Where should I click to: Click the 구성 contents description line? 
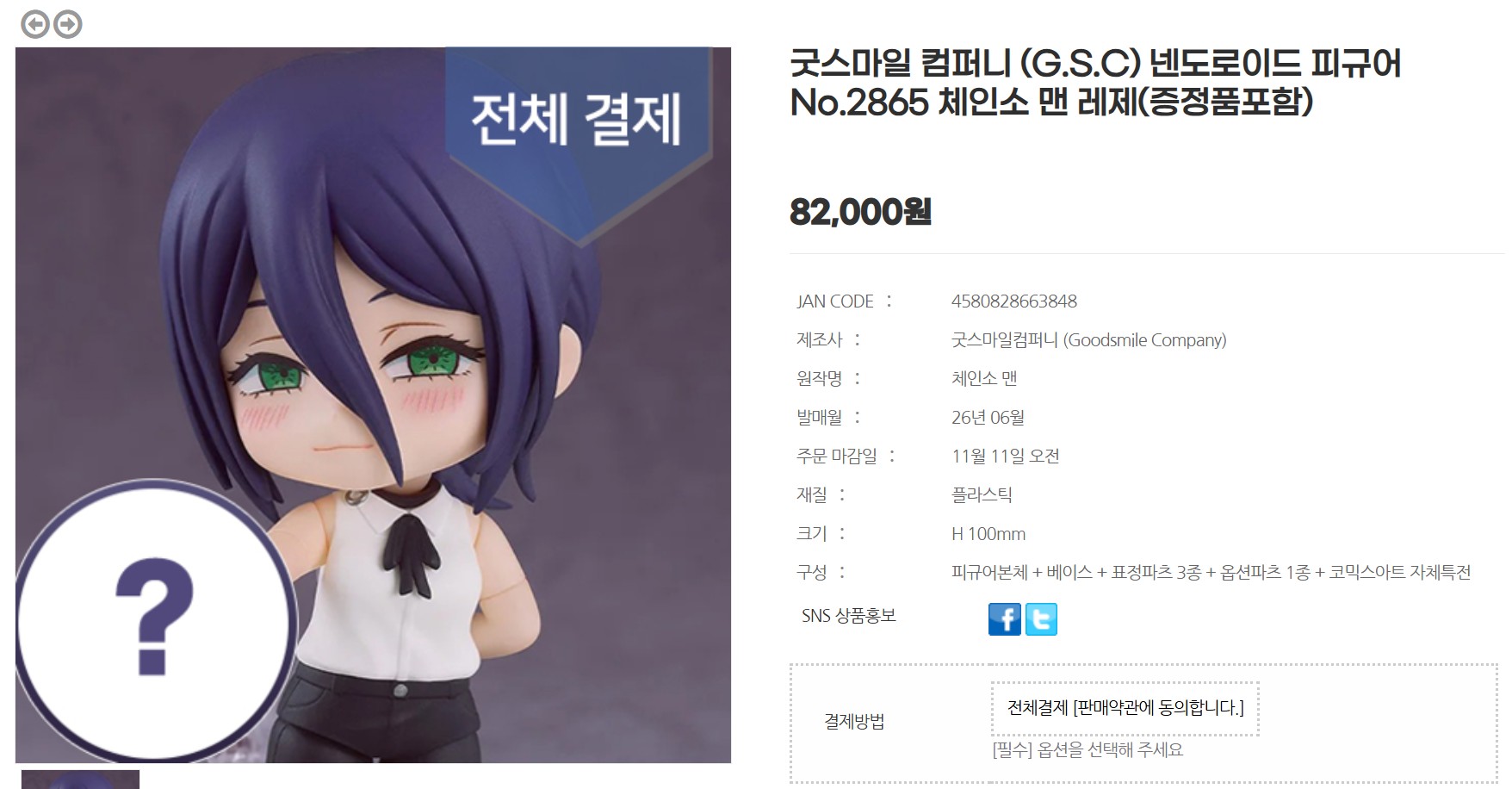1211,572
